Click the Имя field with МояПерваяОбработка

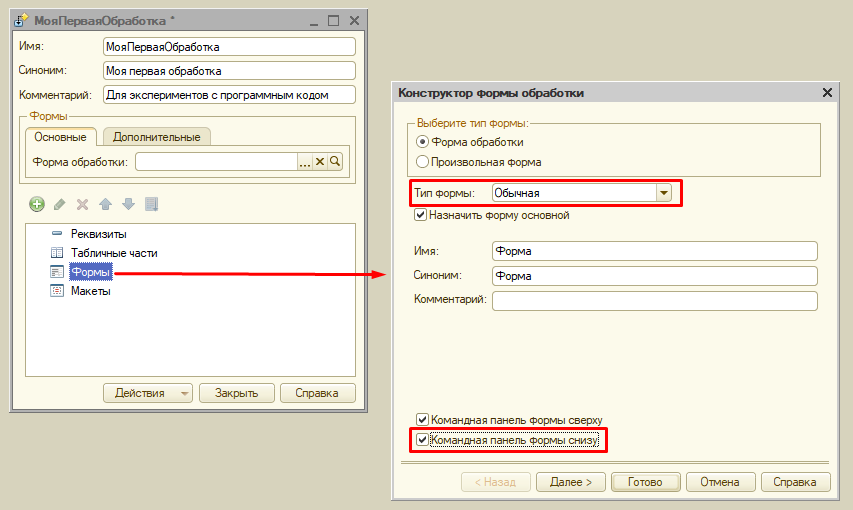coord(229,47)
